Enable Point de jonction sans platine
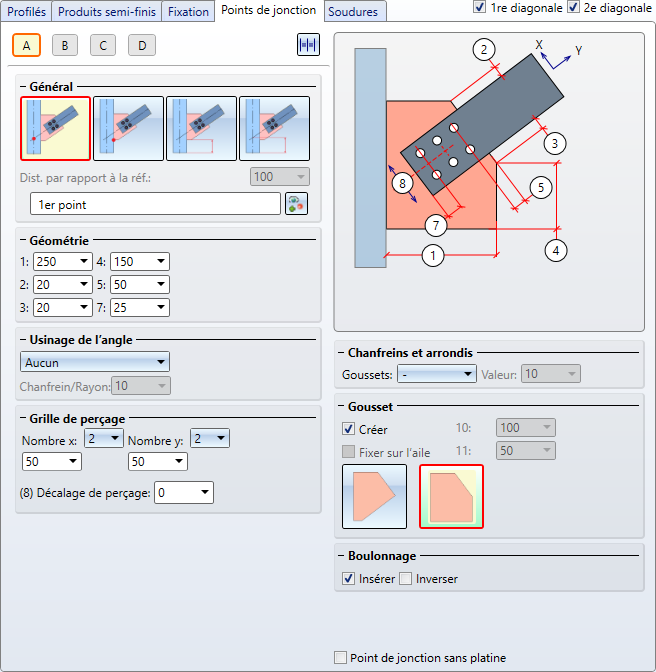The height and width of the screenshot is (672, 656). 340,657
